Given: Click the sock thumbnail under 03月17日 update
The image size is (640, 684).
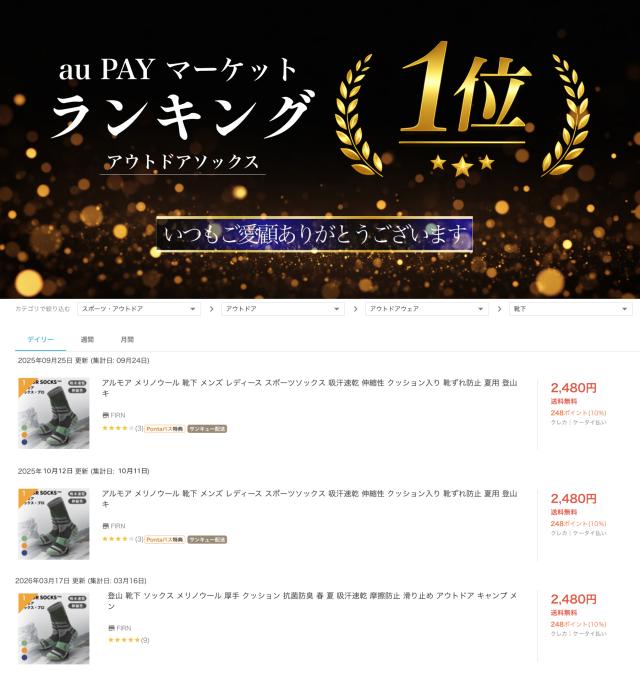Looking at the screenshot, I should (x=54, y=629).
